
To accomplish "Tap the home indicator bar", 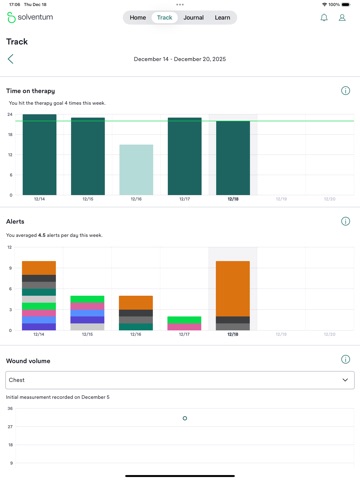I will click(180, 476).
